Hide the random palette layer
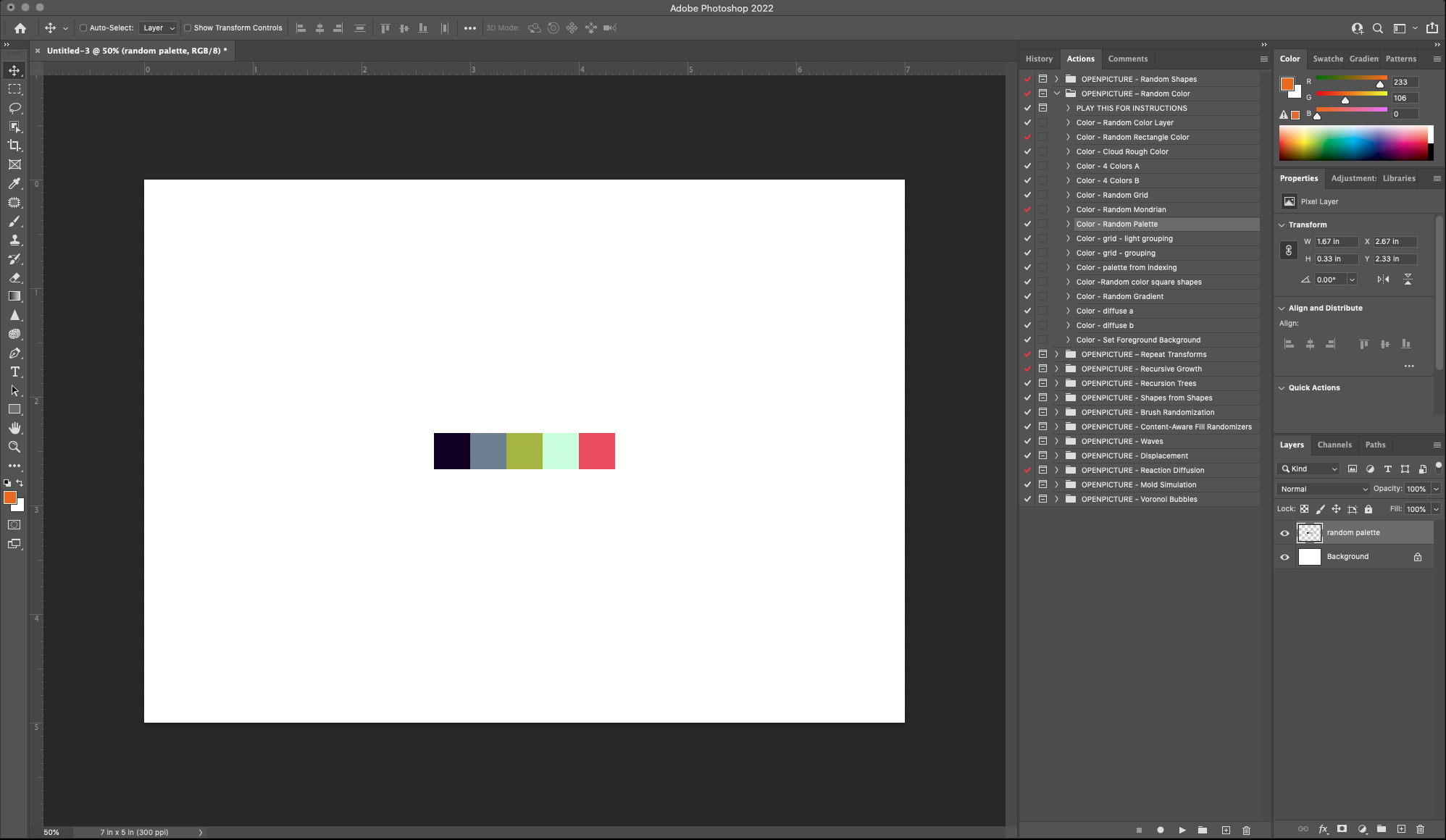 [x=1284, y=533]
